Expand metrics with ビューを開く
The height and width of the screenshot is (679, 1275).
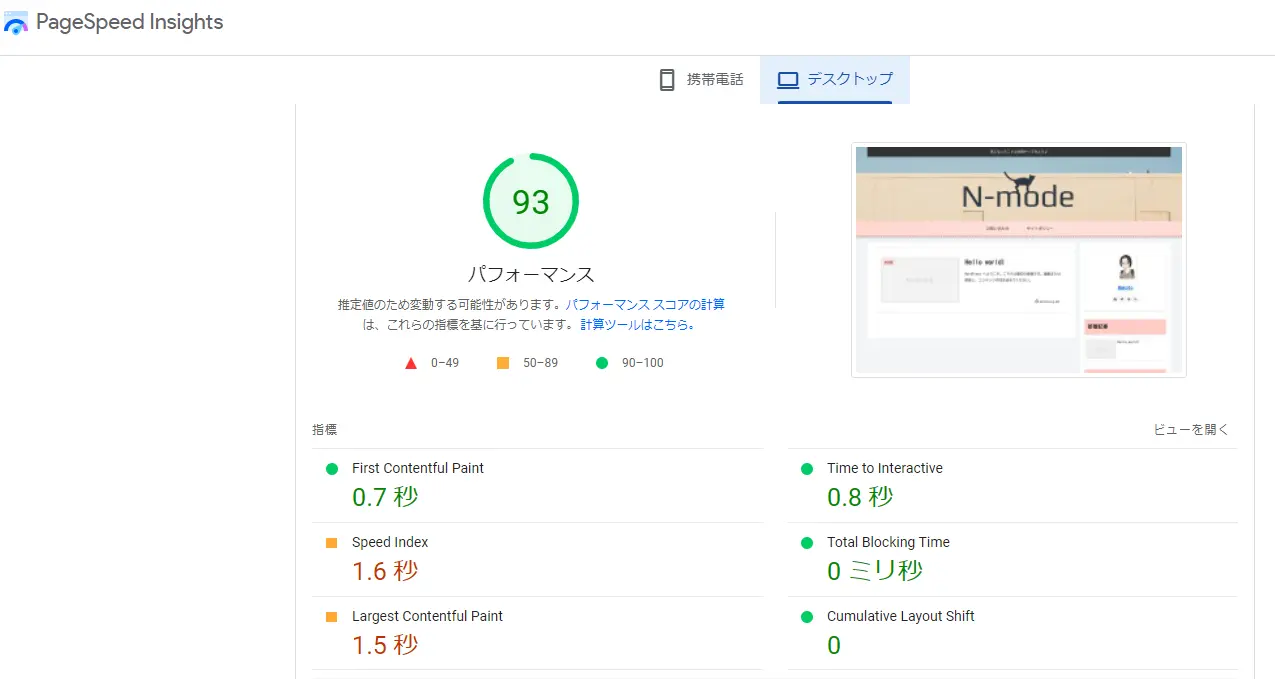pos(1190,430)
